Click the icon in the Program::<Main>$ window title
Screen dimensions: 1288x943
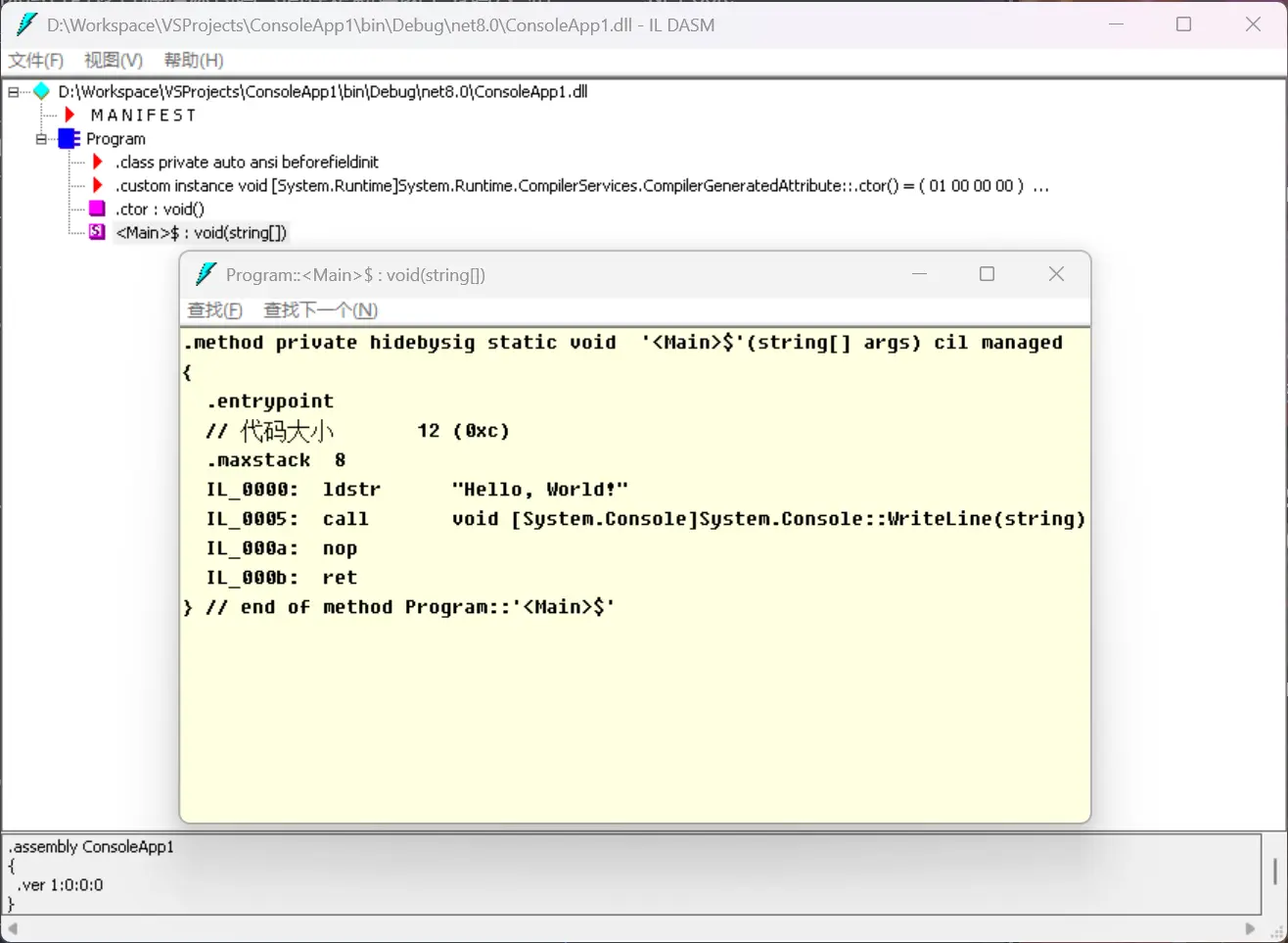click(205, 274)
